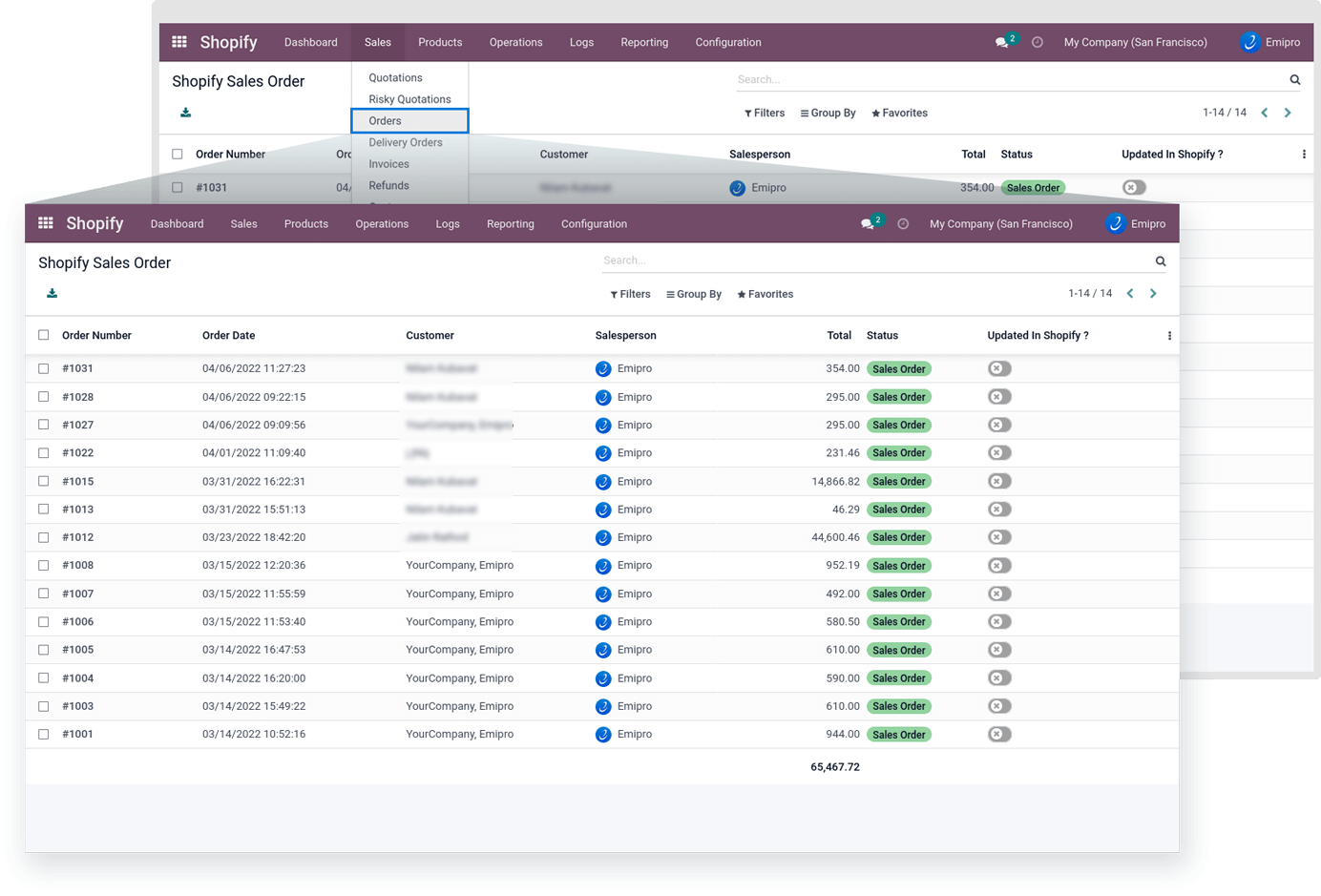Screen dimensions: 1321x896
Task: Click salesperson avatar for order #1028
Action: (x=603, y=397)
